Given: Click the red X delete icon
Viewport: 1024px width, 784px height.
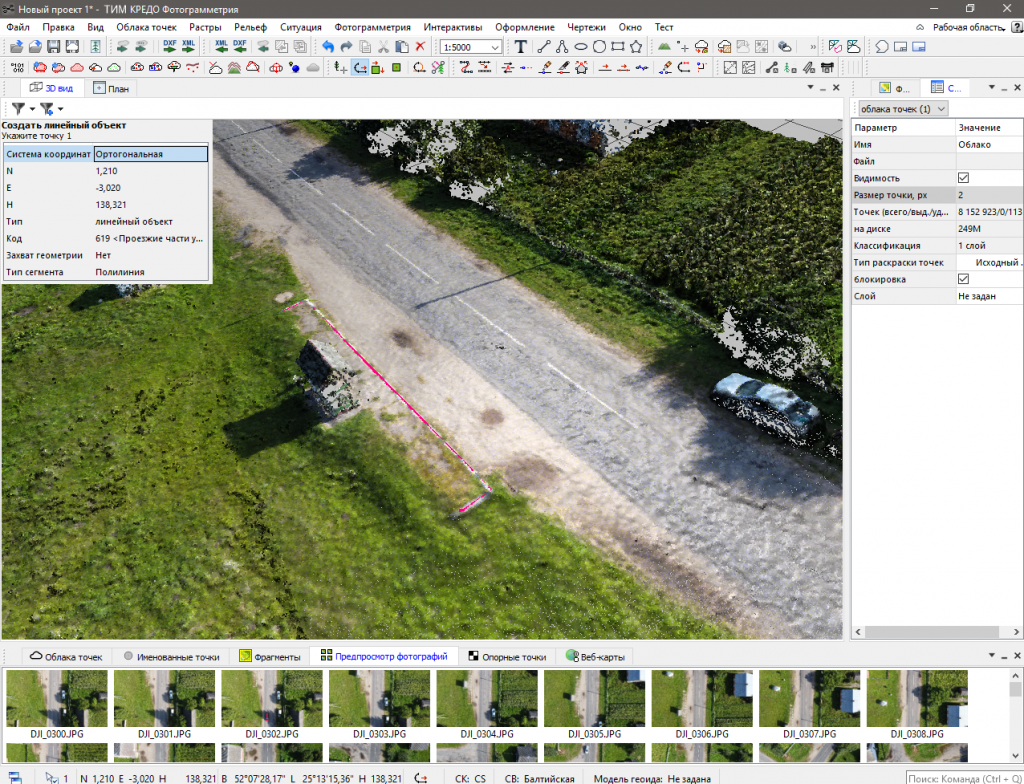Looking at the screenshot, I should click(x=420, y=47).
